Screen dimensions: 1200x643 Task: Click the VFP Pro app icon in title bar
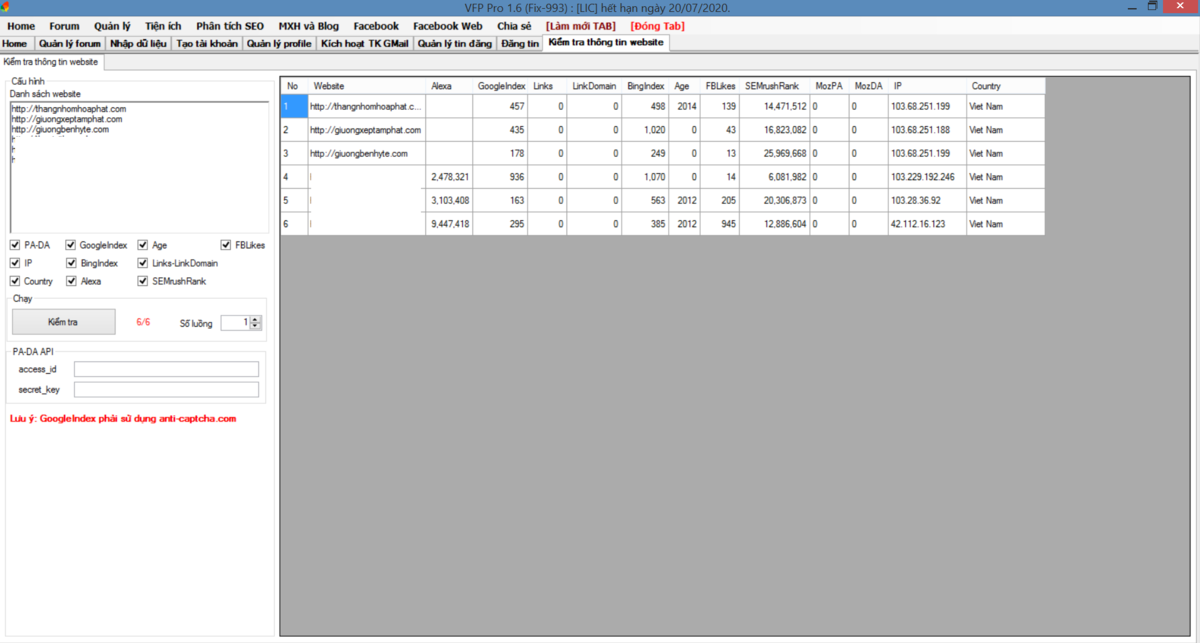click(6, 7)
